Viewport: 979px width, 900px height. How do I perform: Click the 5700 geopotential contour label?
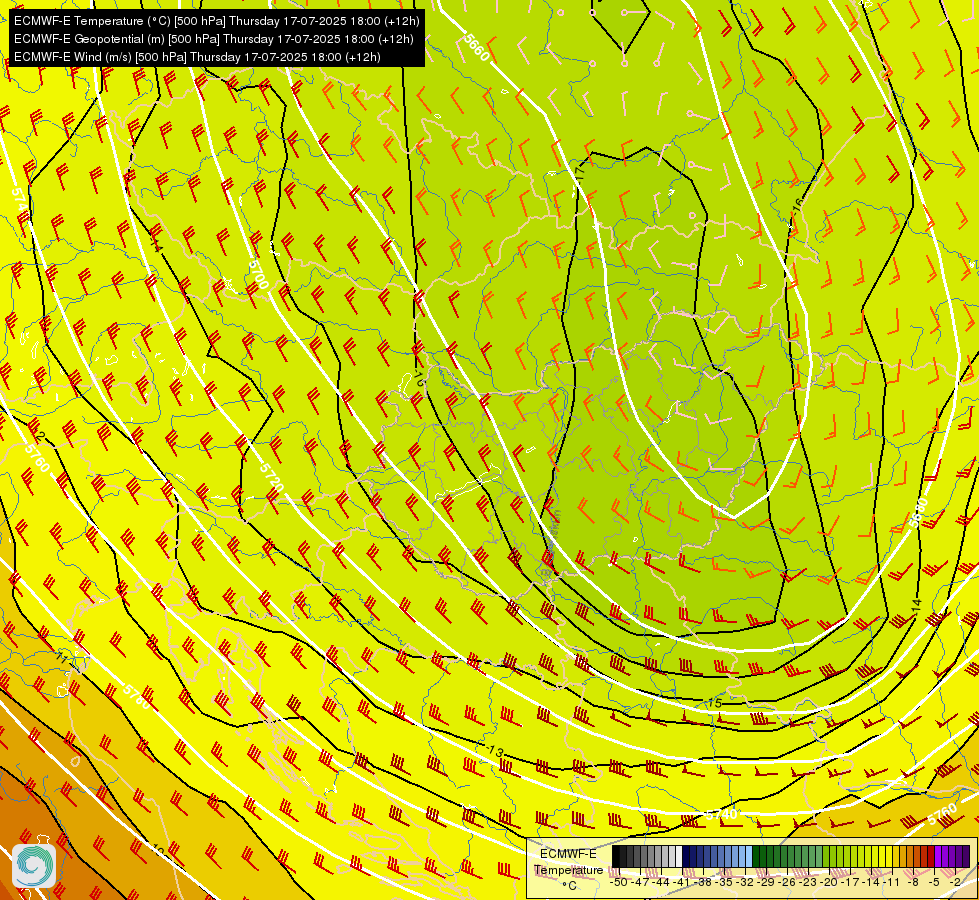[x=258, y=274]
